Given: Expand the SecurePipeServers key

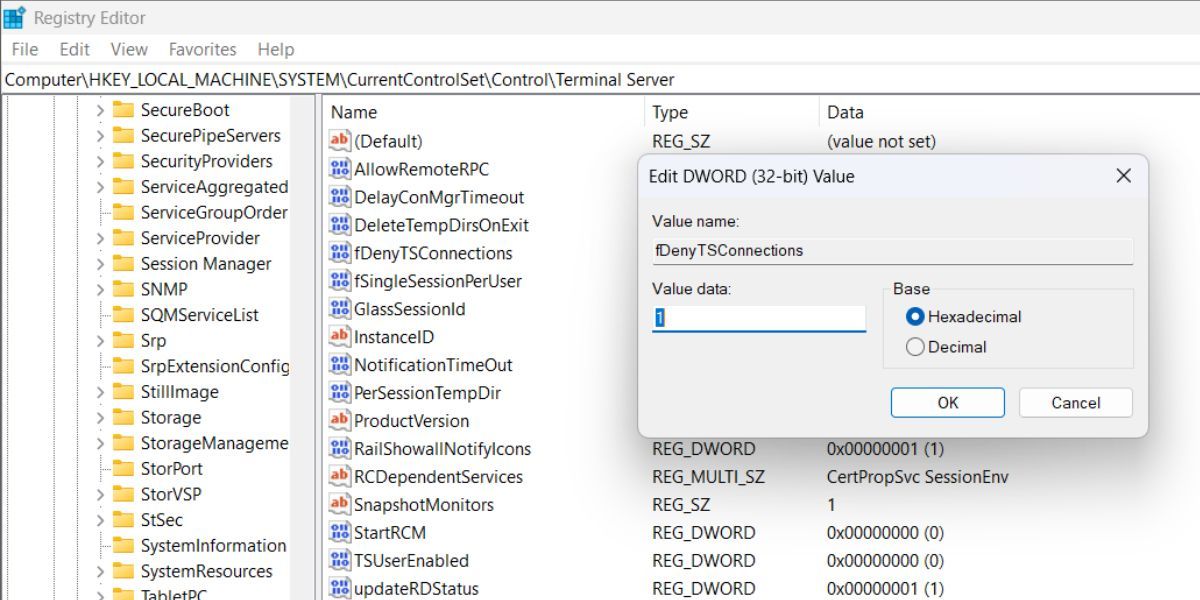Looking at the screenshot, I should click(x=100, y=136).
